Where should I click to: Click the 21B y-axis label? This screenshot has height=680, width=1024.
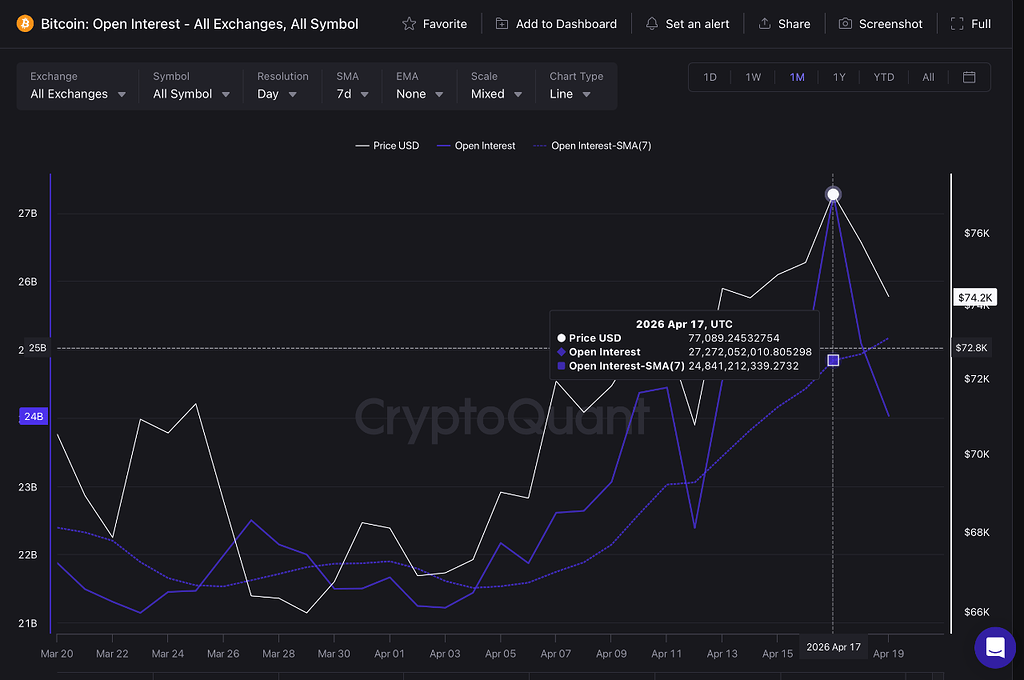click(27, 623)
